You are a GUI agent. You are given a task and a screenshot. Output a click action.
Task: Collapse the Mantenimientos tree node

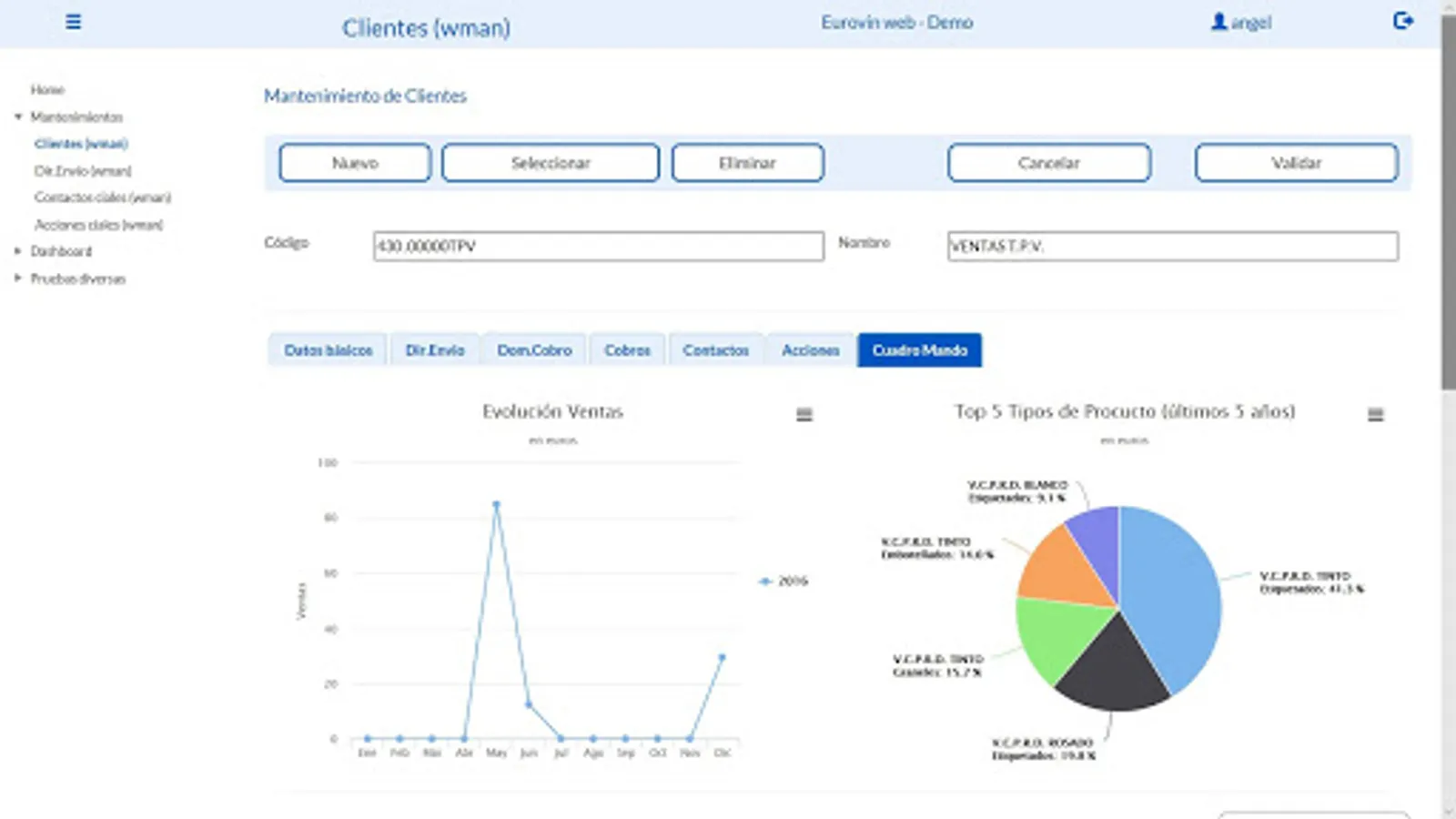18,116
